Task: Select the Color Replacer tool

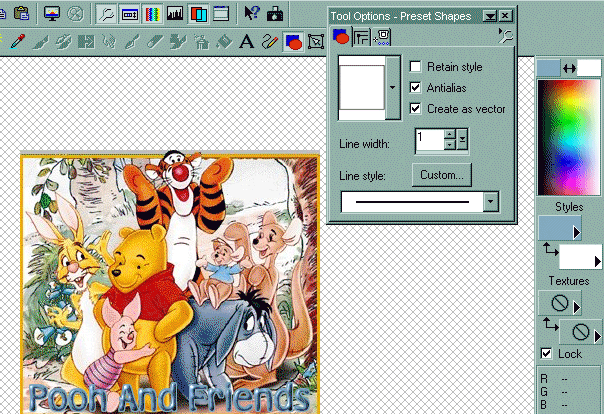Action: tap(86, 42)
